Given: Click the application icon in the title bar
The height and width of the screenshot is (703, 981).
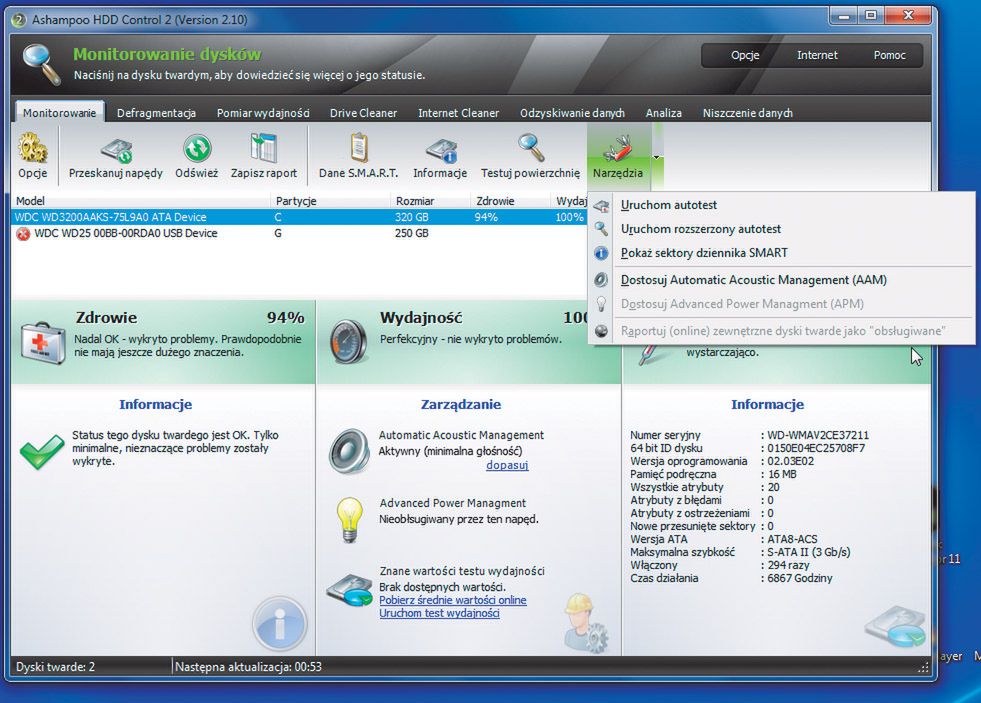Looking at the screenshot, I should pyautogui.click(x=19, y=20).
